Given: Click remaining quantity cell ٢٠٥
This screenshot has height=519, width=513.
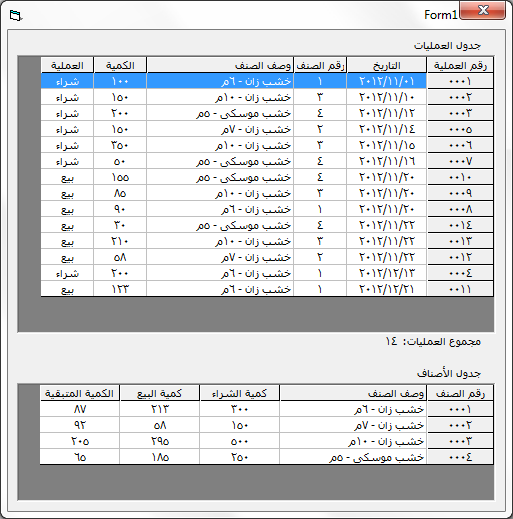Looking at the screenshot, I should pyautogui.click(x=79, y=441).
